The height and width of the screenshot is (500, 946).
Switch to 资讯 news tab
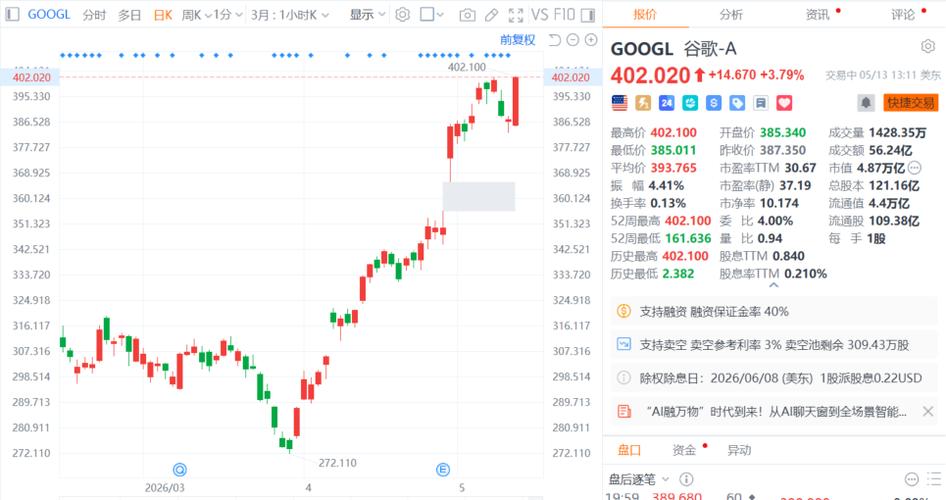[x=817, y=14]
